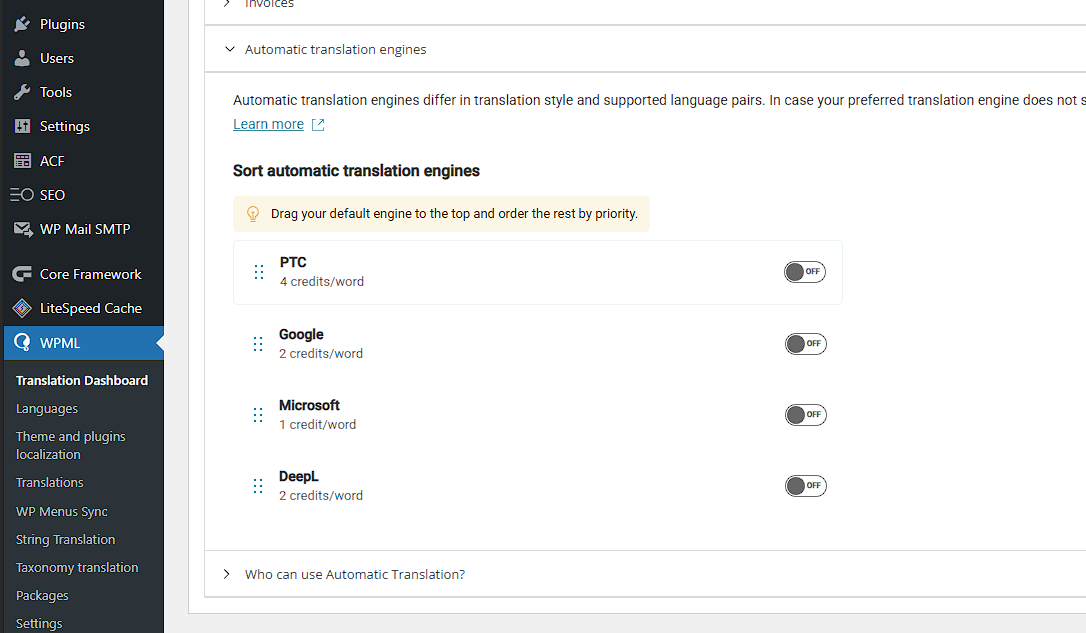Click the WP Mail SMTP envelope icon
This screenshot has height=633, width=1086.
pyautogui.click(x=22, y=229)
